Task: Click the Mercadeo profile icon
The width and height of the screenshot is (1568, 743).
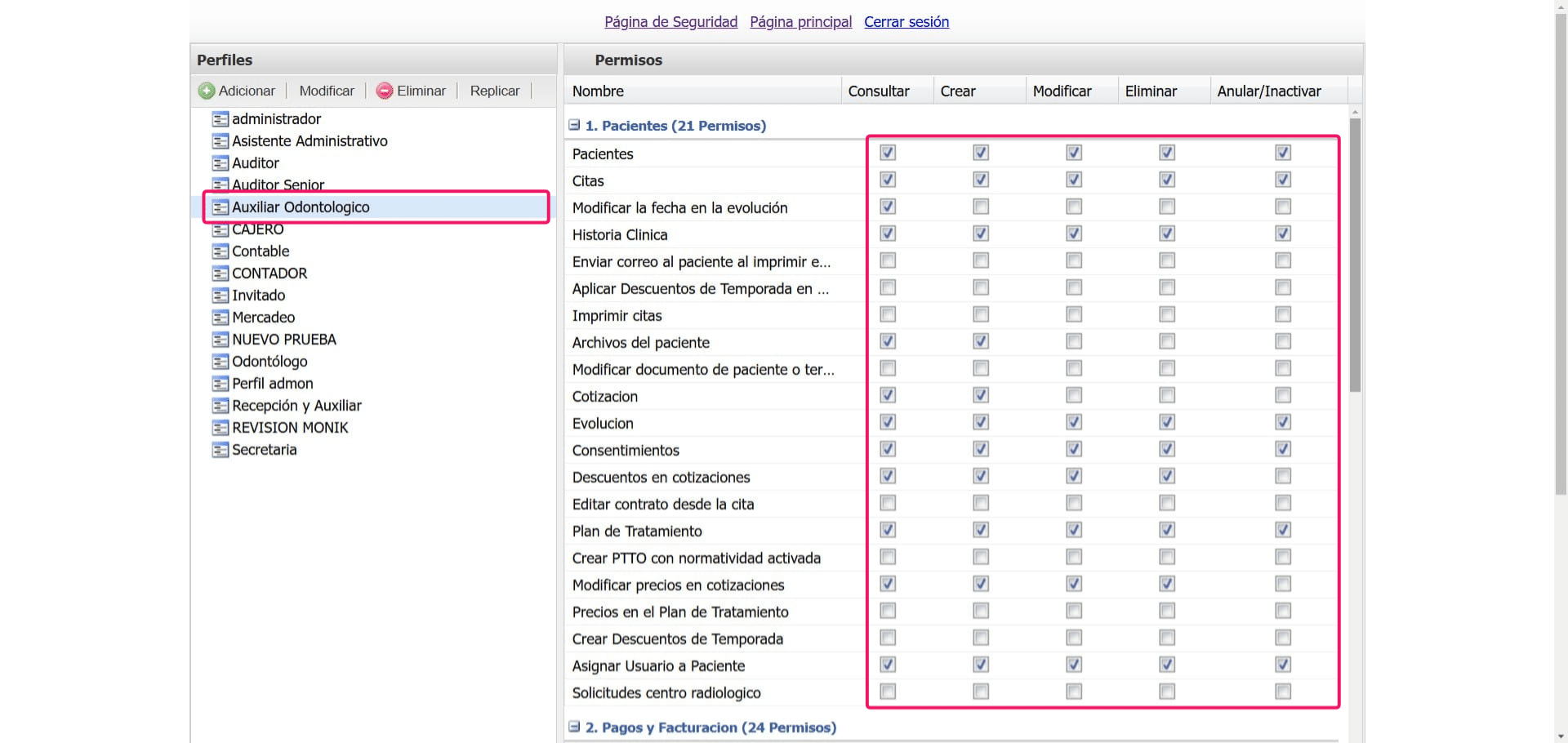Action: [x=220, y=318]
